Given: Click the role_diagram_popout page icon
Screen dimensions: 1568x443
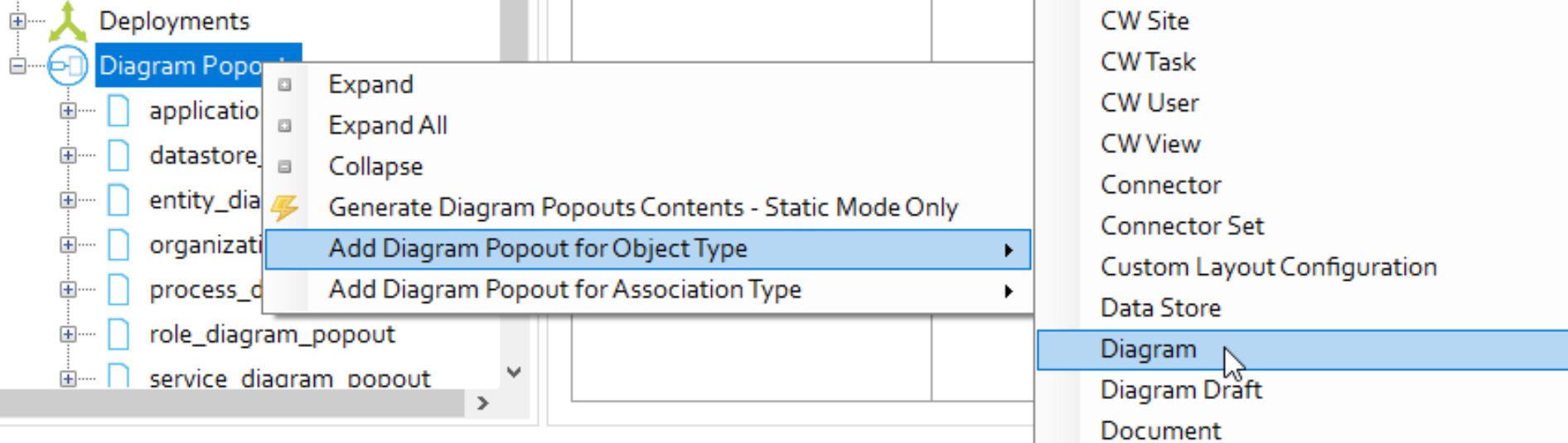Looking at the screenshot, I should [119, 335].
